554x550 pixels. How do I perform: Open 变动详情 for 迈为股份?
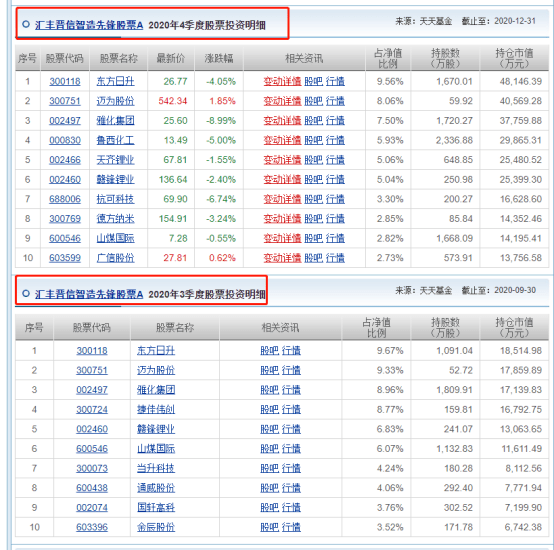tap(282, 101)
